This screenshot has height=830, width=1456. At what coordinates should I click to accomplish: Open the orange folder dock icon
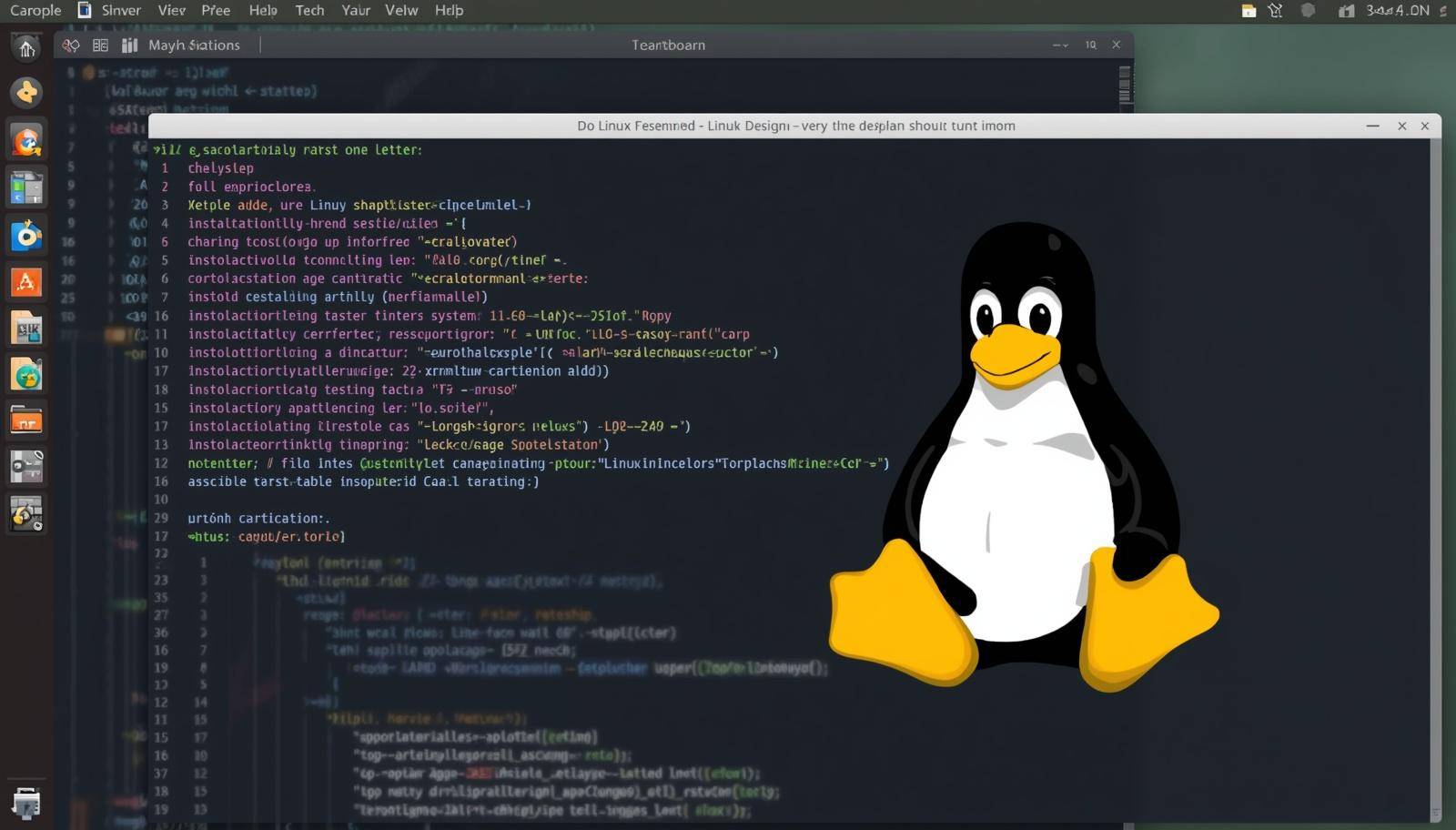point(26,421)
